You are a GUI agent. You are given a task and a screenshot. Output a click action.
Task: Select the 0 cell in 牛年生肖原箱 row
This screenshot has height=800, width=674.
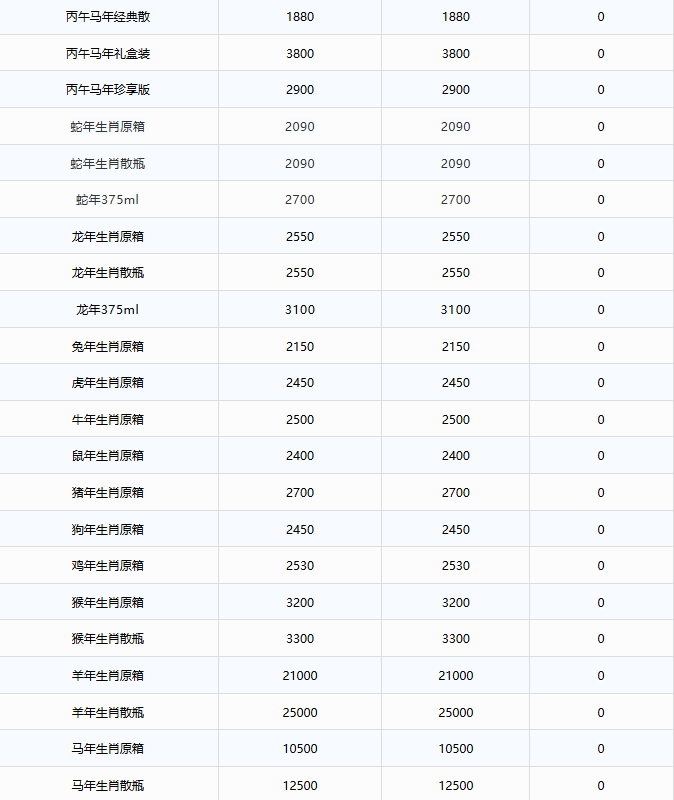point(601,420)
